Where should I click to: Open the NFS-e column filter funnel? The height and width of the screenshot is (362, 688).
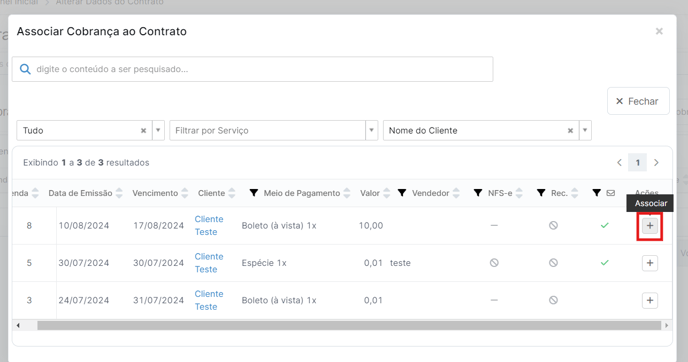tap(478, 193)
